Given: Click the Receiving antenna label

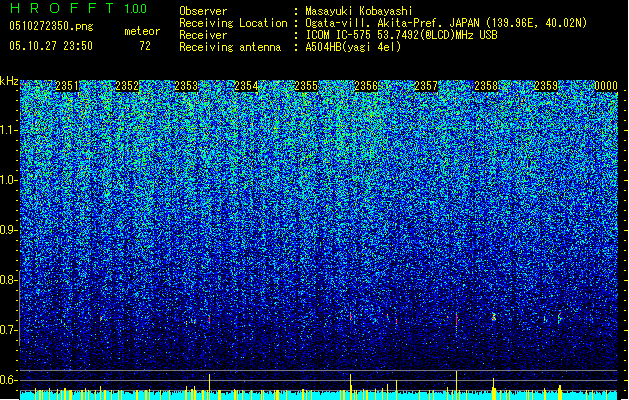Looking at the screenshot, I should (x=230, y=47).
